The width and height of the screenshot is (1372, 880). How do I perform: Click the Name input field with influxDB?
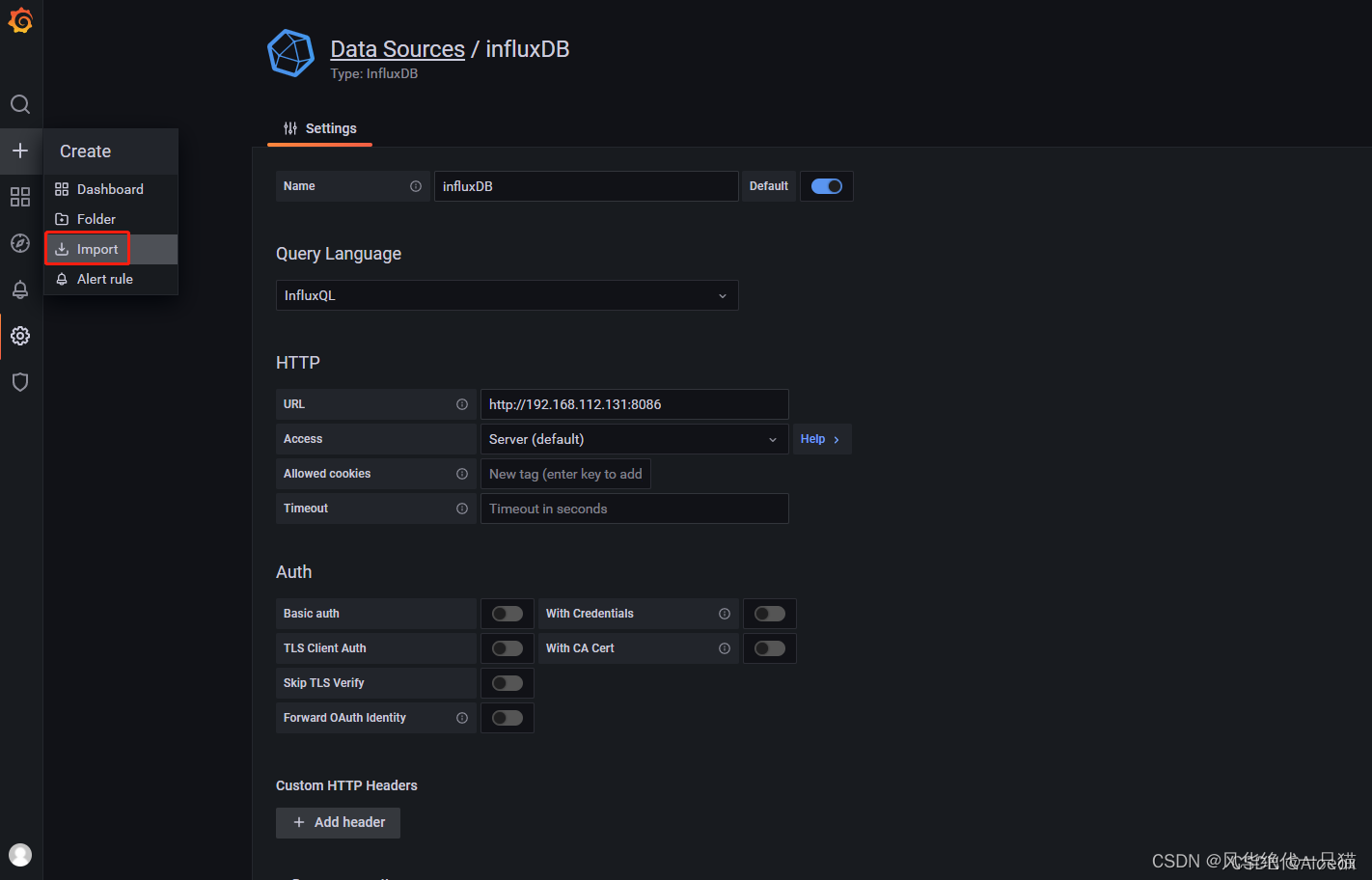[x=587, y=186]
